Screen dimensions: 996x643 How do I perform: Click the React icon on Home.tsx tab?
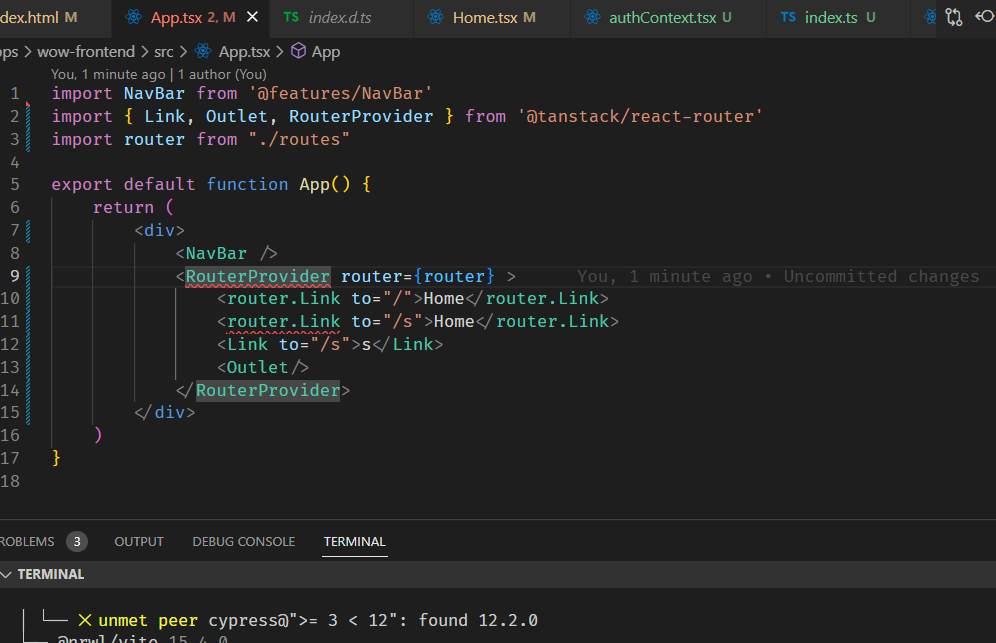(x=435, y=17)
